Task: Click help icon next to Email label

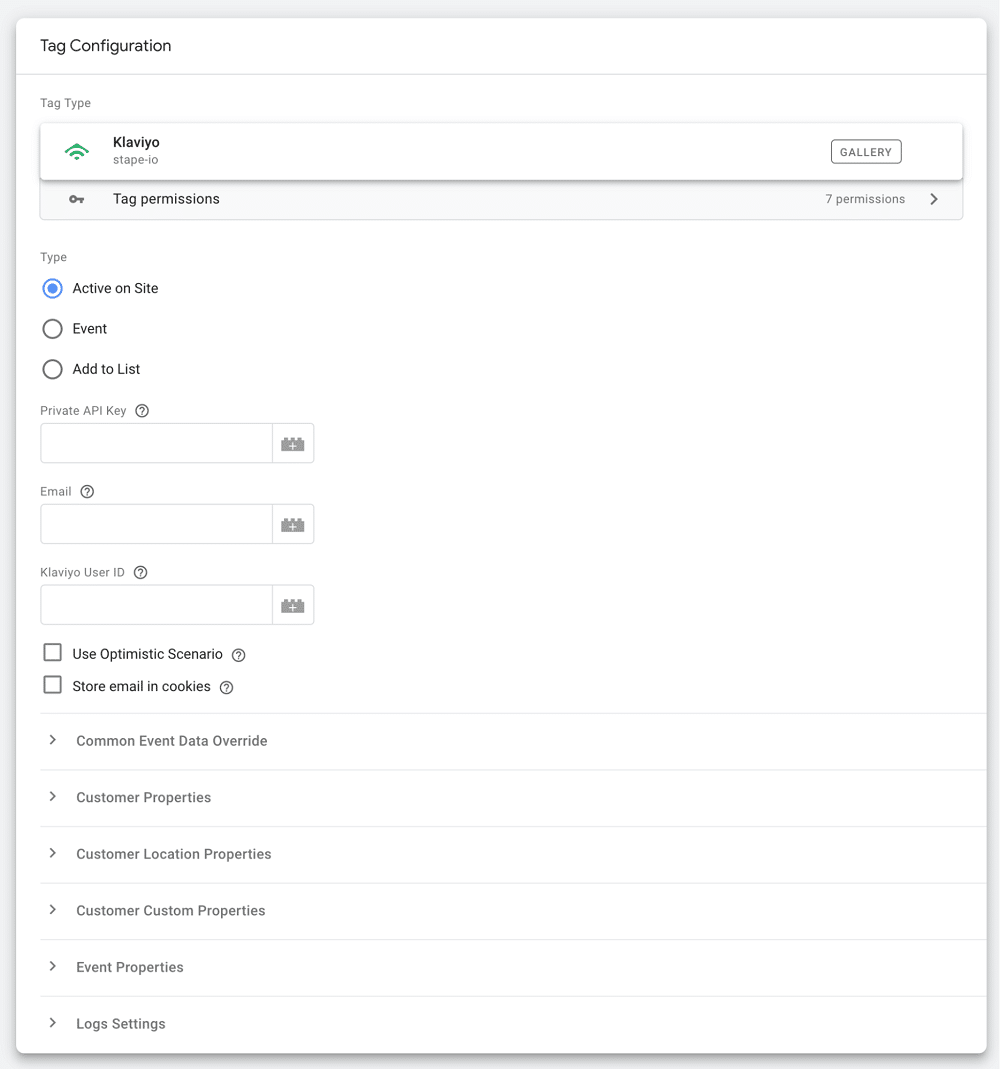Action: 87,492
